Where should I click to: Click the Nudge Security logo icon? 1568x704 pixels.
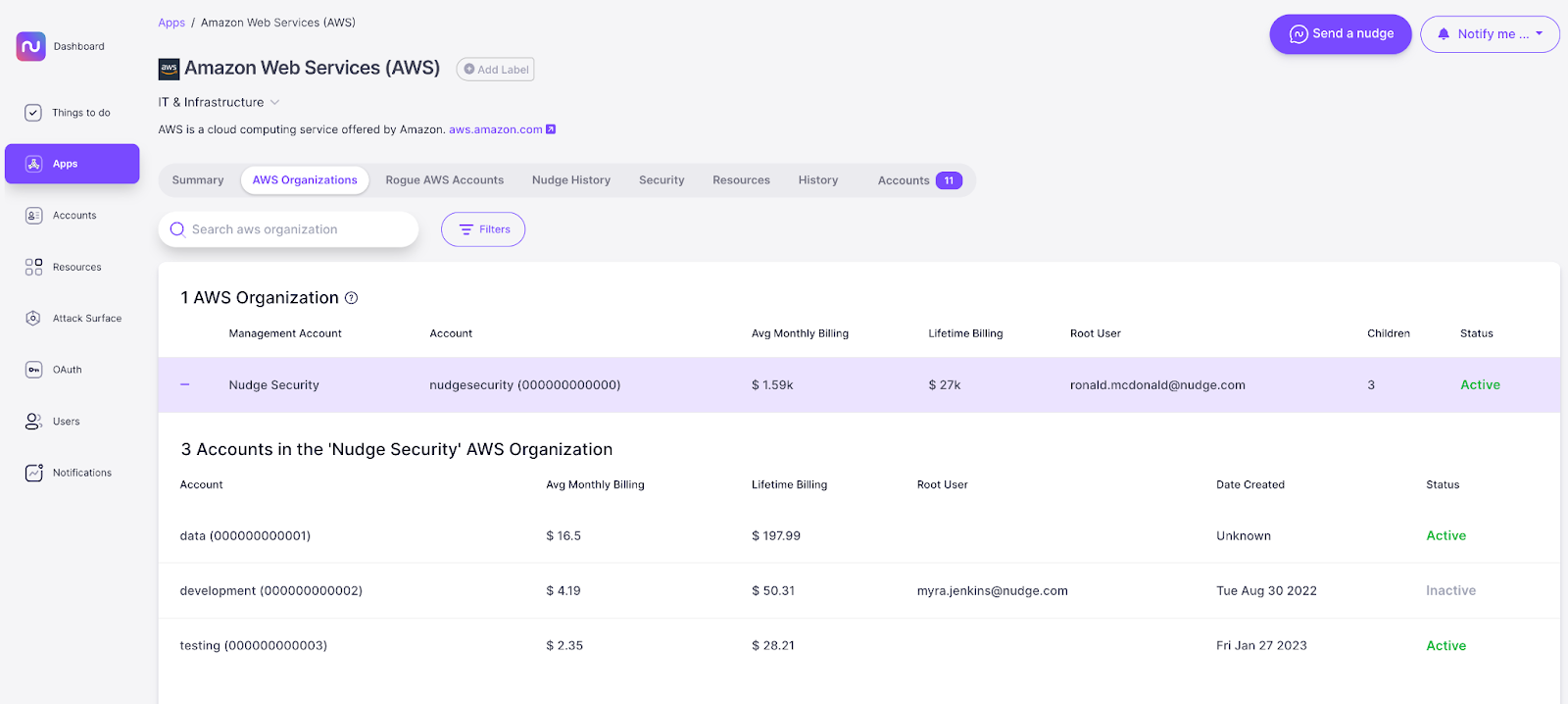point(30,46)
